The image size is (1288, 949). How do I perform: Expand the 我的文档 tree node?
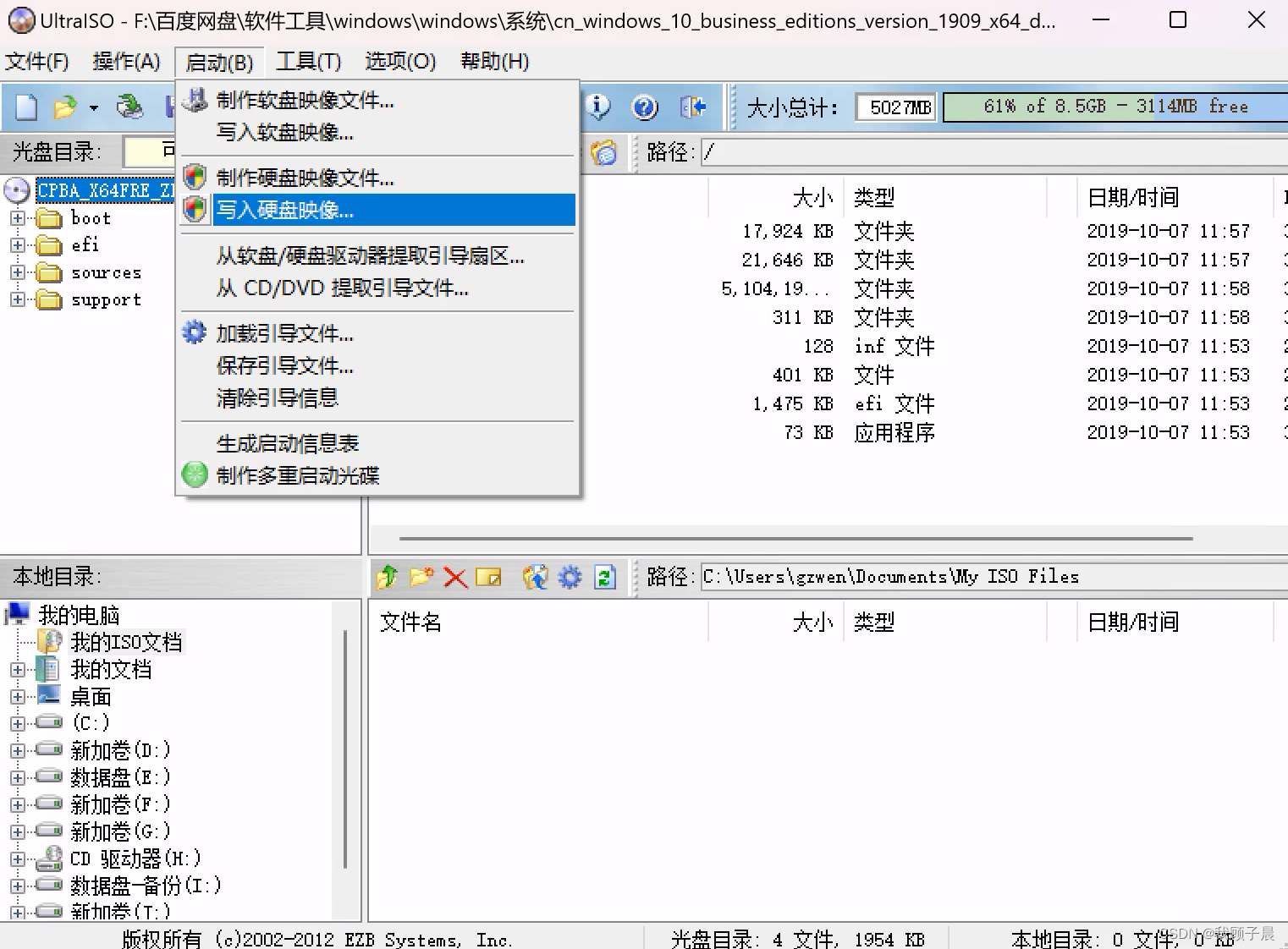coord(17,670)
